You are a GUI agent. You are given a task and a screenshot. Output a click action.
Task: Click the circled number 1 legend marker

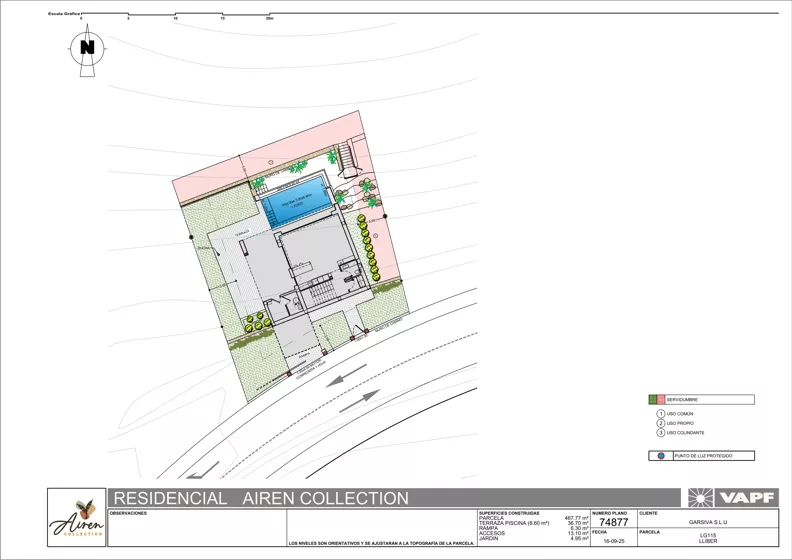[x=660, y=414]
